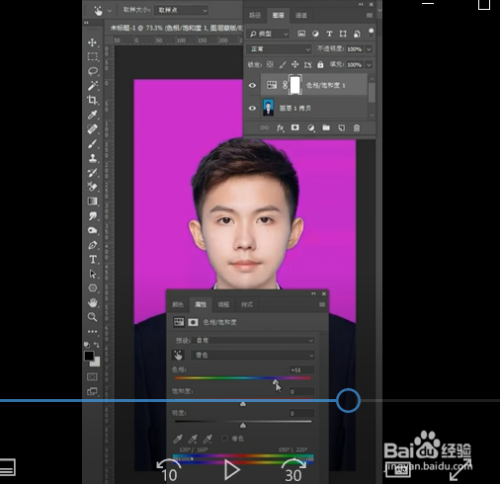Enable the Colorize checkbox
The height and width of the screenshot is (484, 500).
pyautogui.click(x=225, y=438)
